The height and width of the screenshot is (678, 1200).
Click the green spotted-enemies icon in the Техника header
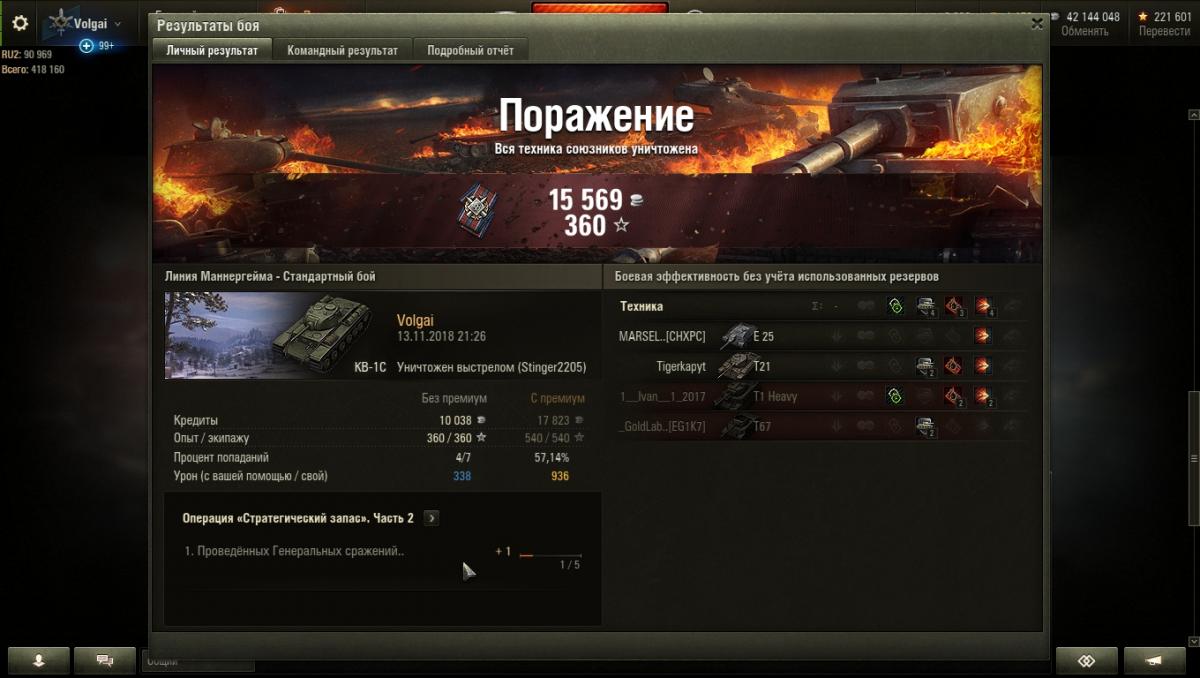[x=896, y=306]
